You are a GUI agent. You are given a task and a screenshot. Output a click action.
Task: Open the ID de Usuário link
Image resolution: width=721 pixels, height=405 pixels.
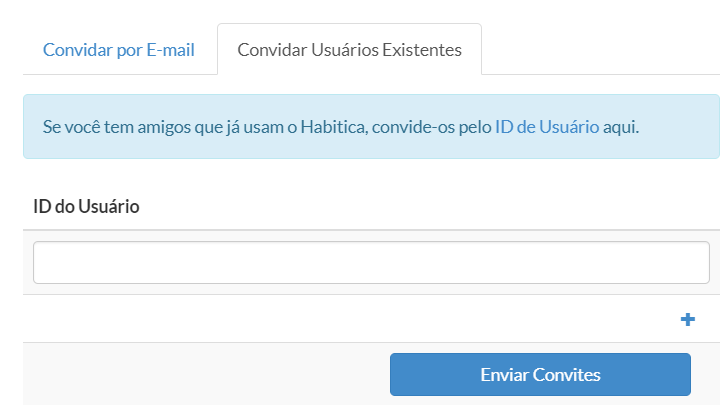(547, 127)
